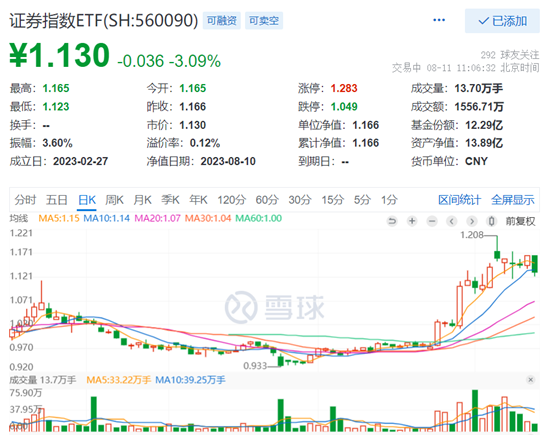Select the 周K chart tab
The image size is (554, 435).
pyautogui.click(x=114, y=200)
